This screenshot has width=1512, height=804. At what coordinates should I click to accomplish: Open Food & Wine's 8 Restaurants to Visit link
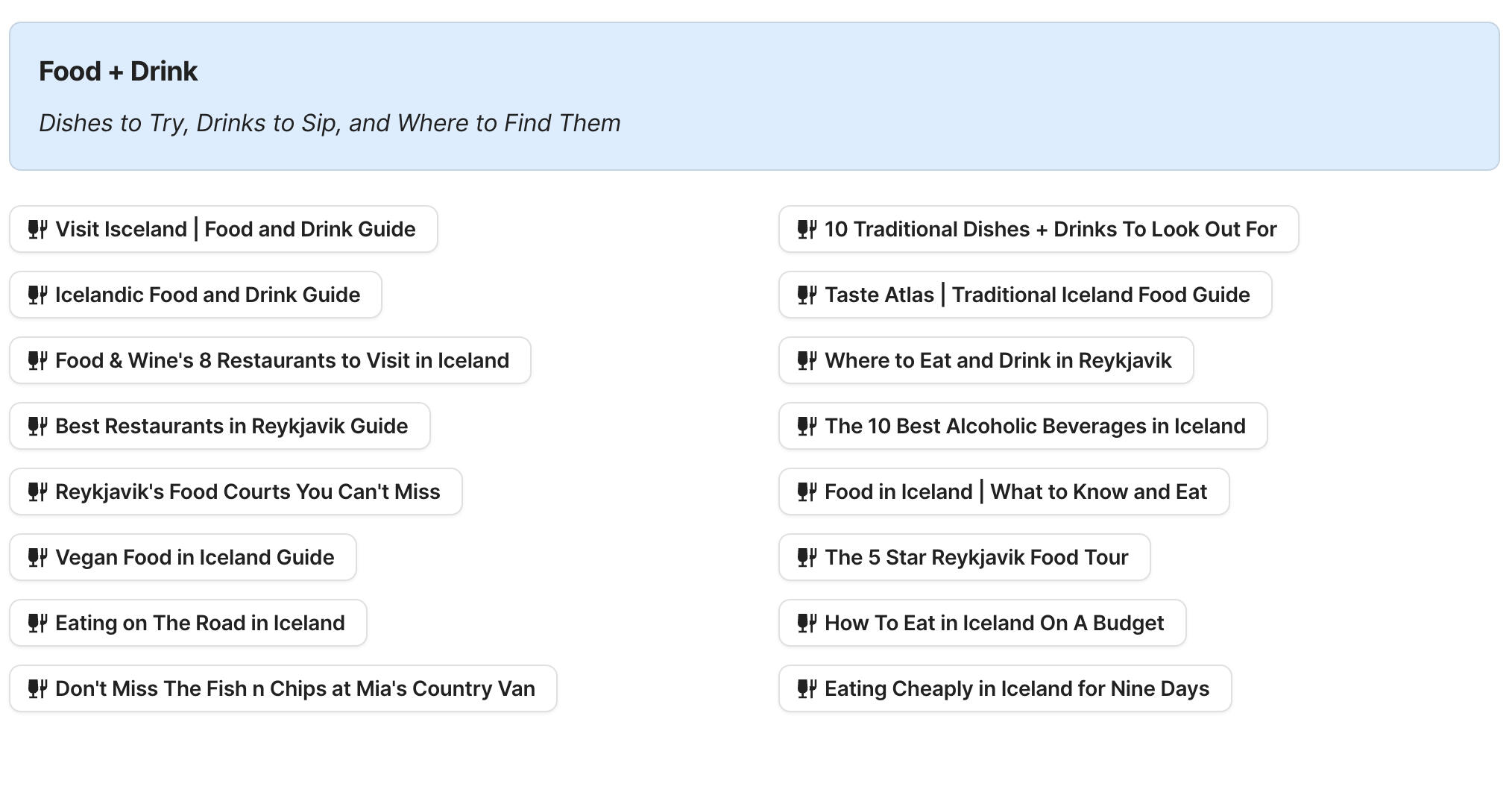(x=282, y=360)
